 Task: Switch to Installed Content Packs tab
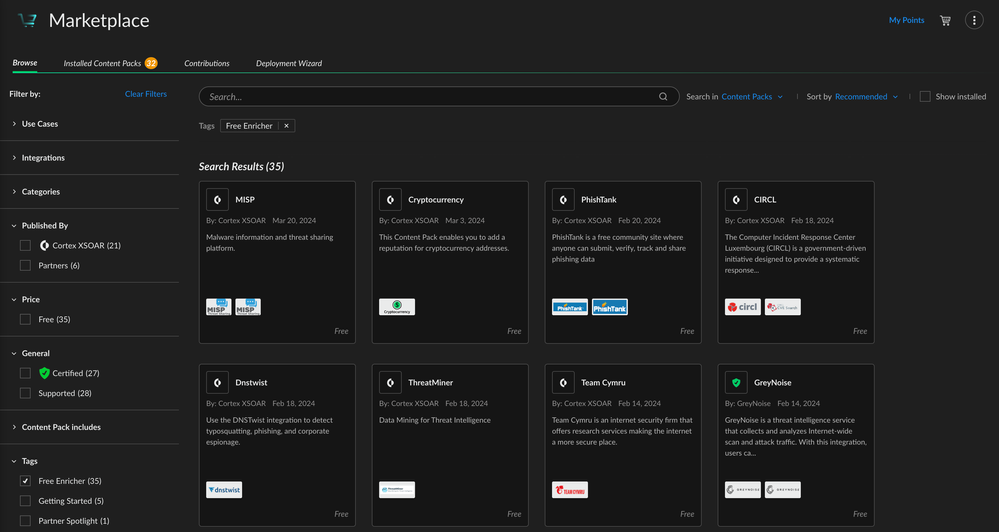click(x=102, y=63)
